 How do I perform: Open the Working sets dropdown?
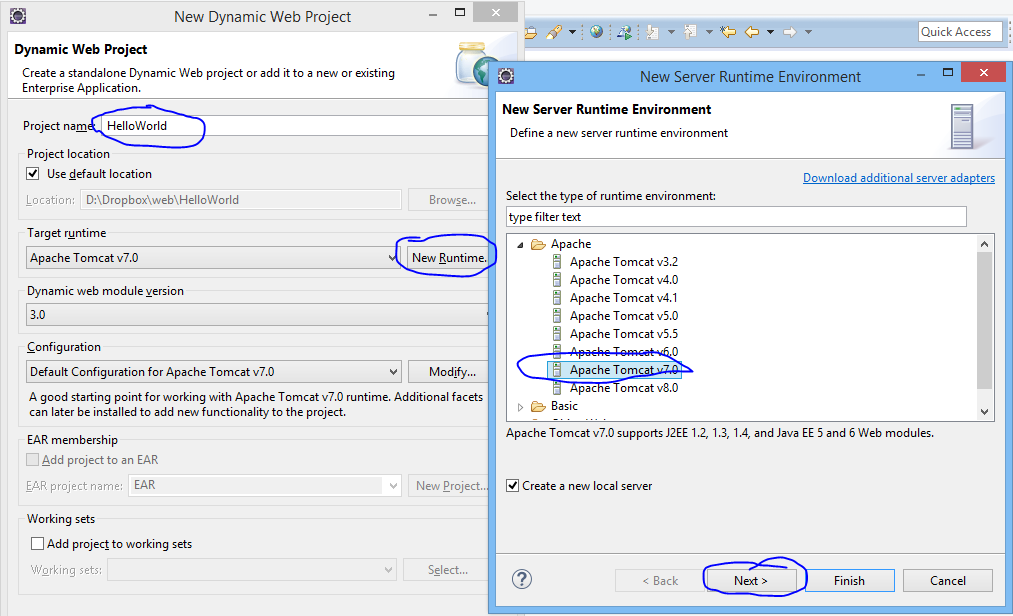coord(252,569)
